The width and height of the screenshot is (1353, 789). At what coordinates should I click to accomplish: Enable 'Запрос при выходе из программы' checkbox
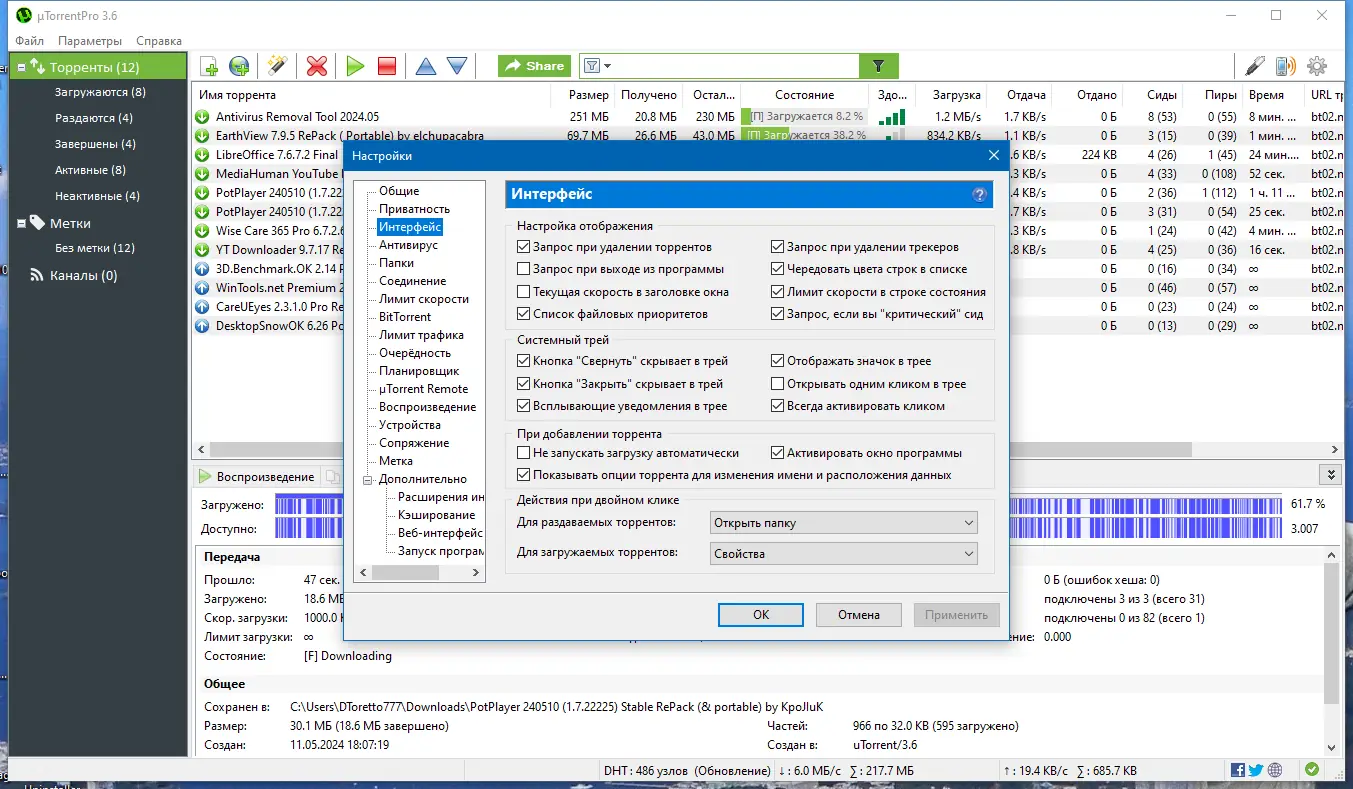524,269
